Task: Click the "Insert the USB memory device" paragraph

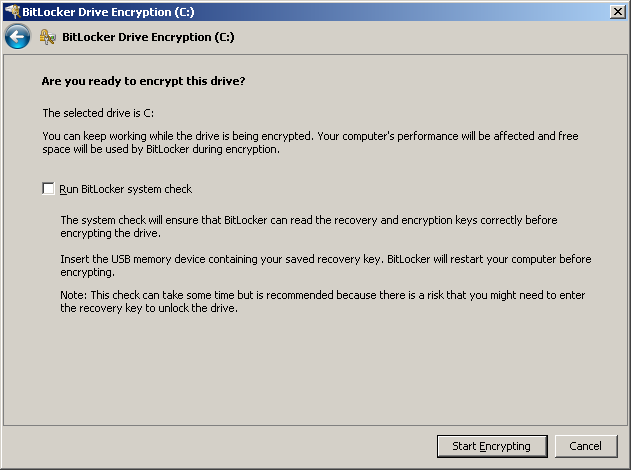Action: coord(326,266)
